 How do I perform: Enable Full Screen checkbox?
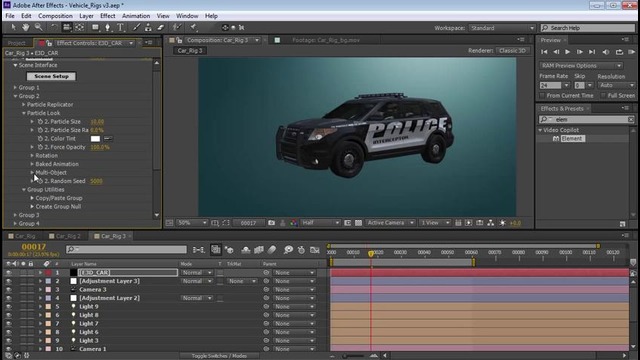tap(603, 96)
